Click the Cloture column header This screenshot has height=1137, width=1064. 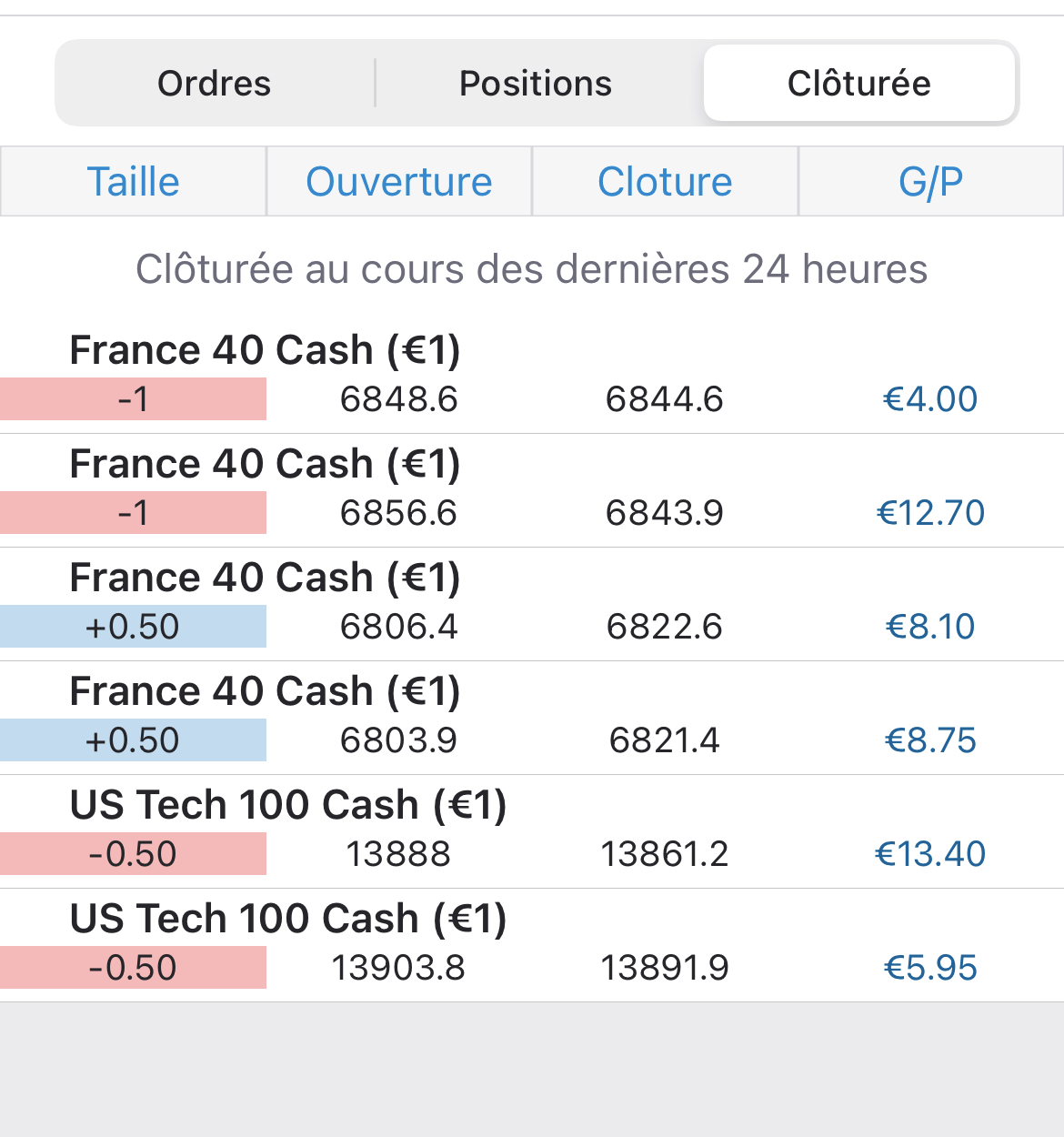tap(665, 182)
